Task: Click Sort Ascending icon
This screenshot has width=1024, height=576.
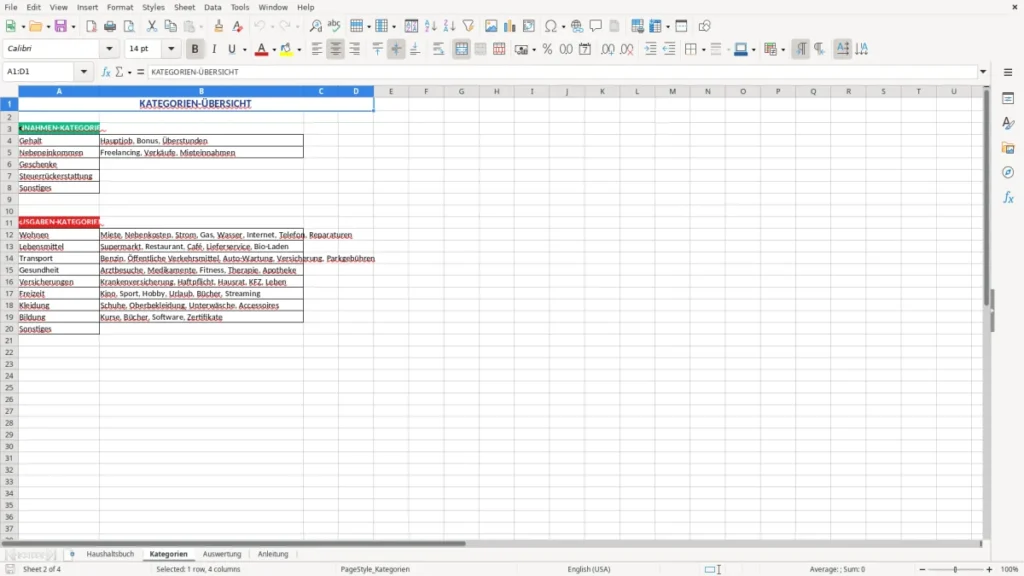Action: pyautogui.click(x=430, y=26)
